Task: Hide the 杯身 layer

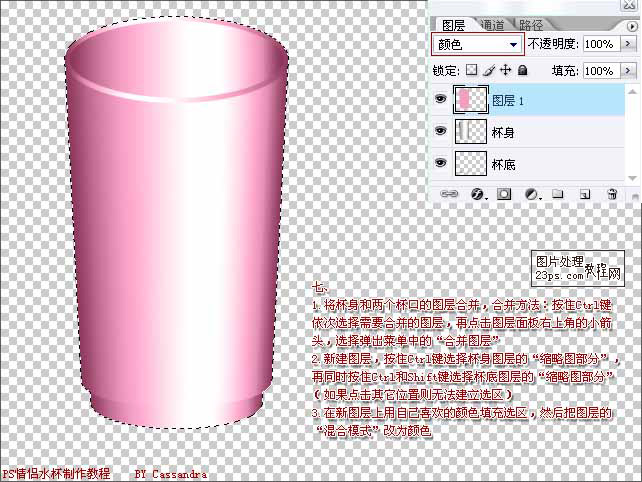Action: pos(440,131)
